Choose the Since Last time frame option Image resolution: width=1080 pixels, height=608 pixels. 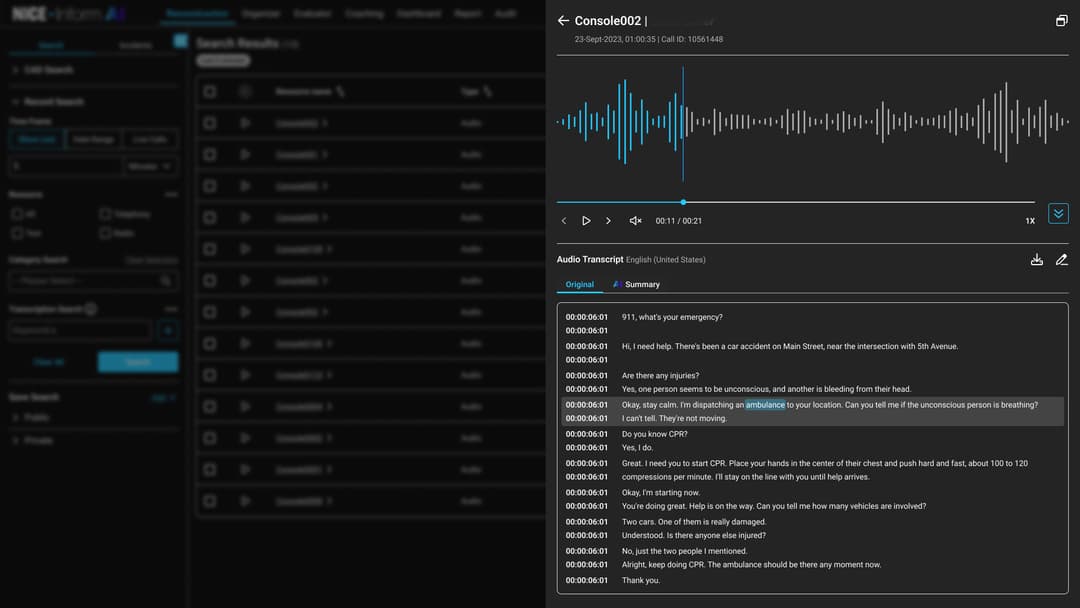[x=37, y=139]
